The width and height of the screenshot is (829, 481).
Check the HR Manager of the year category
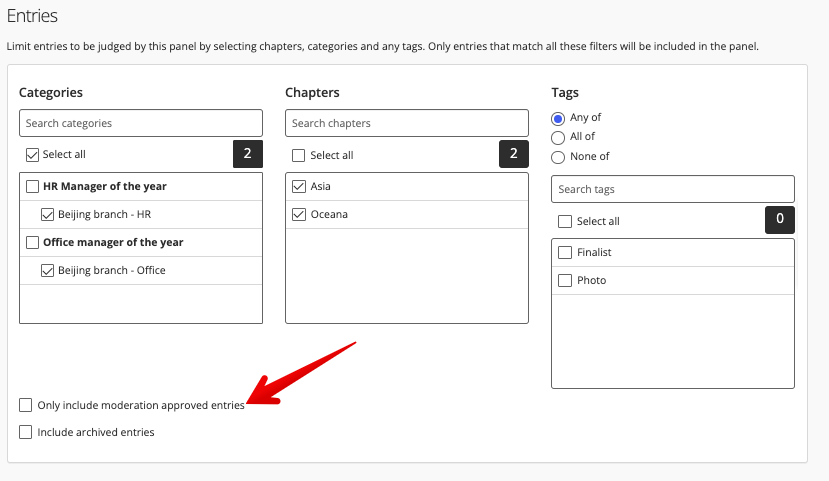(32, 187)
